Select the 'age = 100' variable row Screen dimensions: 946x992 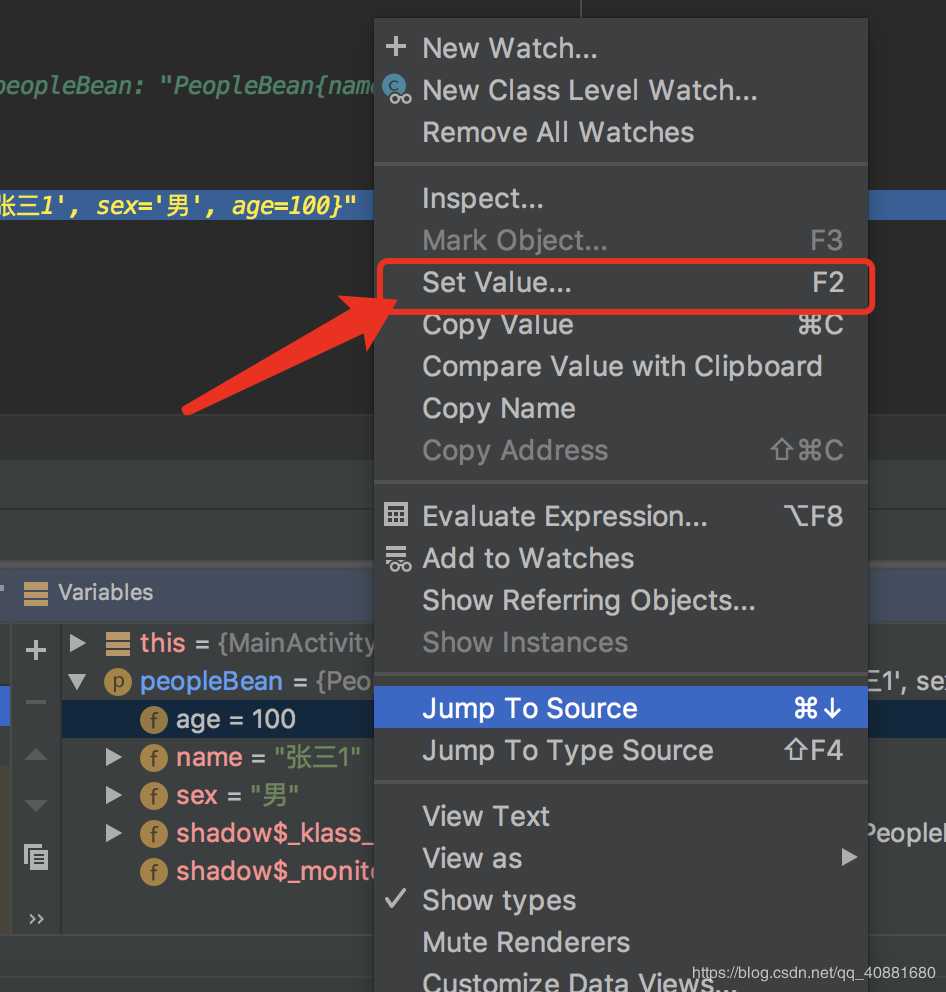point(218,719)
